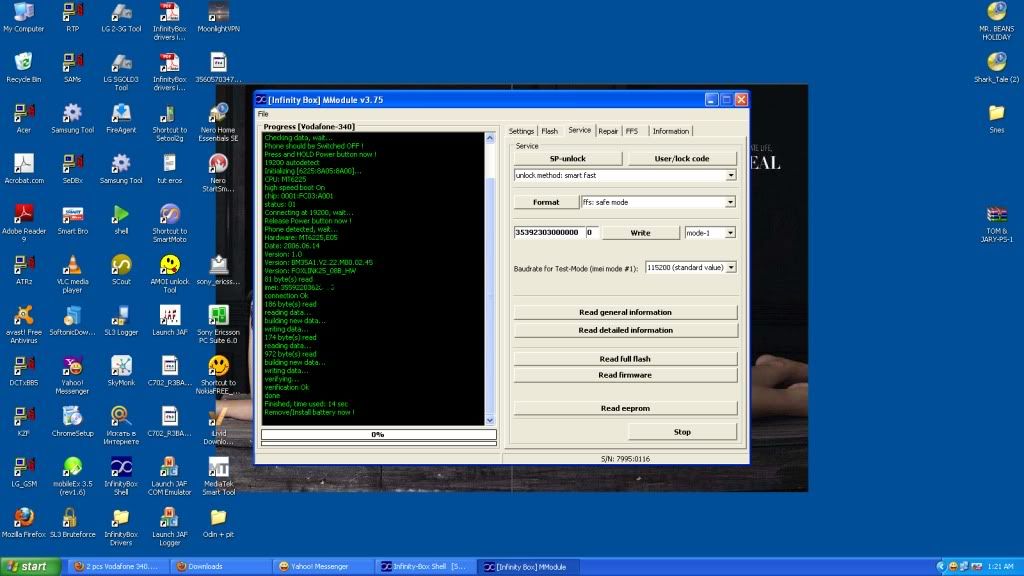
Task: Select the Adobe Reader 9 icon
Action: pos(24,223)
